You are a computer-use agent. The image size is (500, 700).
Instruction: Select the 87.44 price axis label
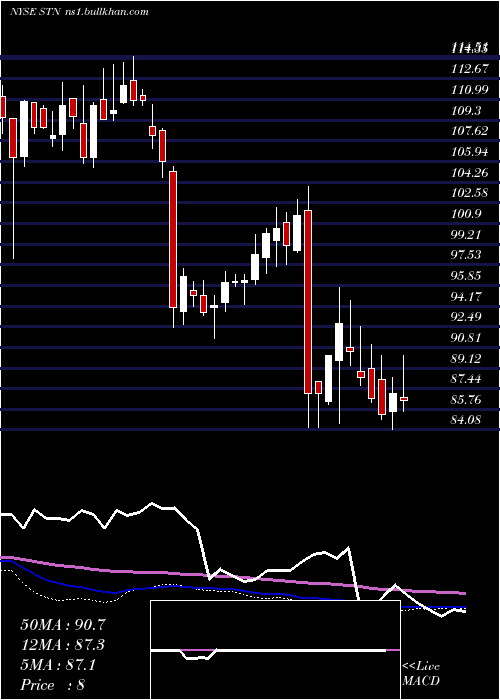pyautogui.click(x=466, y=379)
